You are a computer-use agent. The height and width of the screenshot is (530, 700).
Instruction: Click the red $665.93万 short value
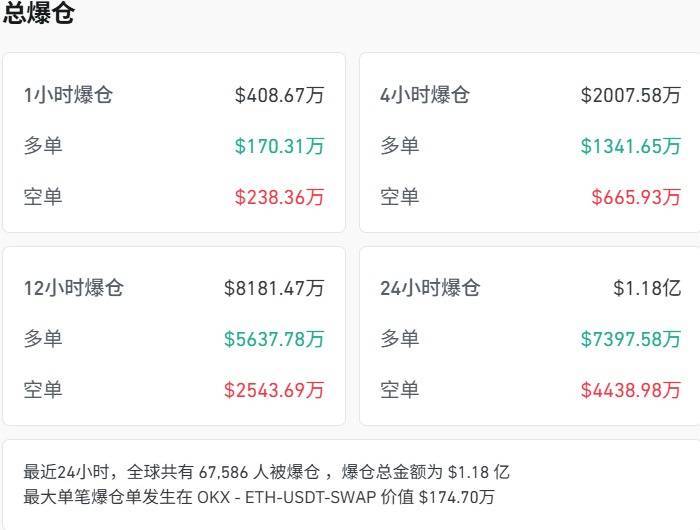636,197
